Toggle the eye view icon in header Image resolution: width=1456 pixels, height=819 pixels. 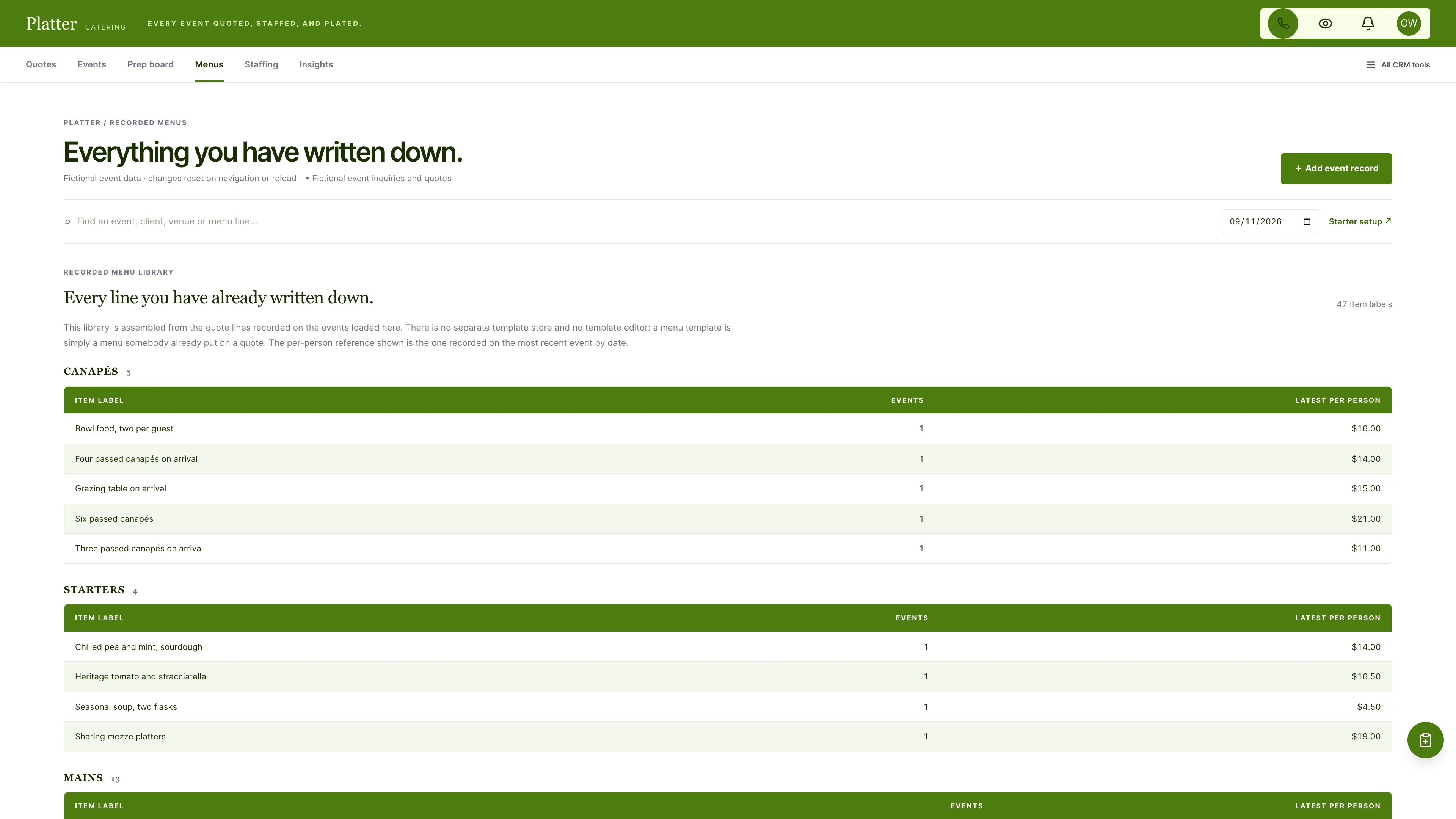(x=1326, y=23)
